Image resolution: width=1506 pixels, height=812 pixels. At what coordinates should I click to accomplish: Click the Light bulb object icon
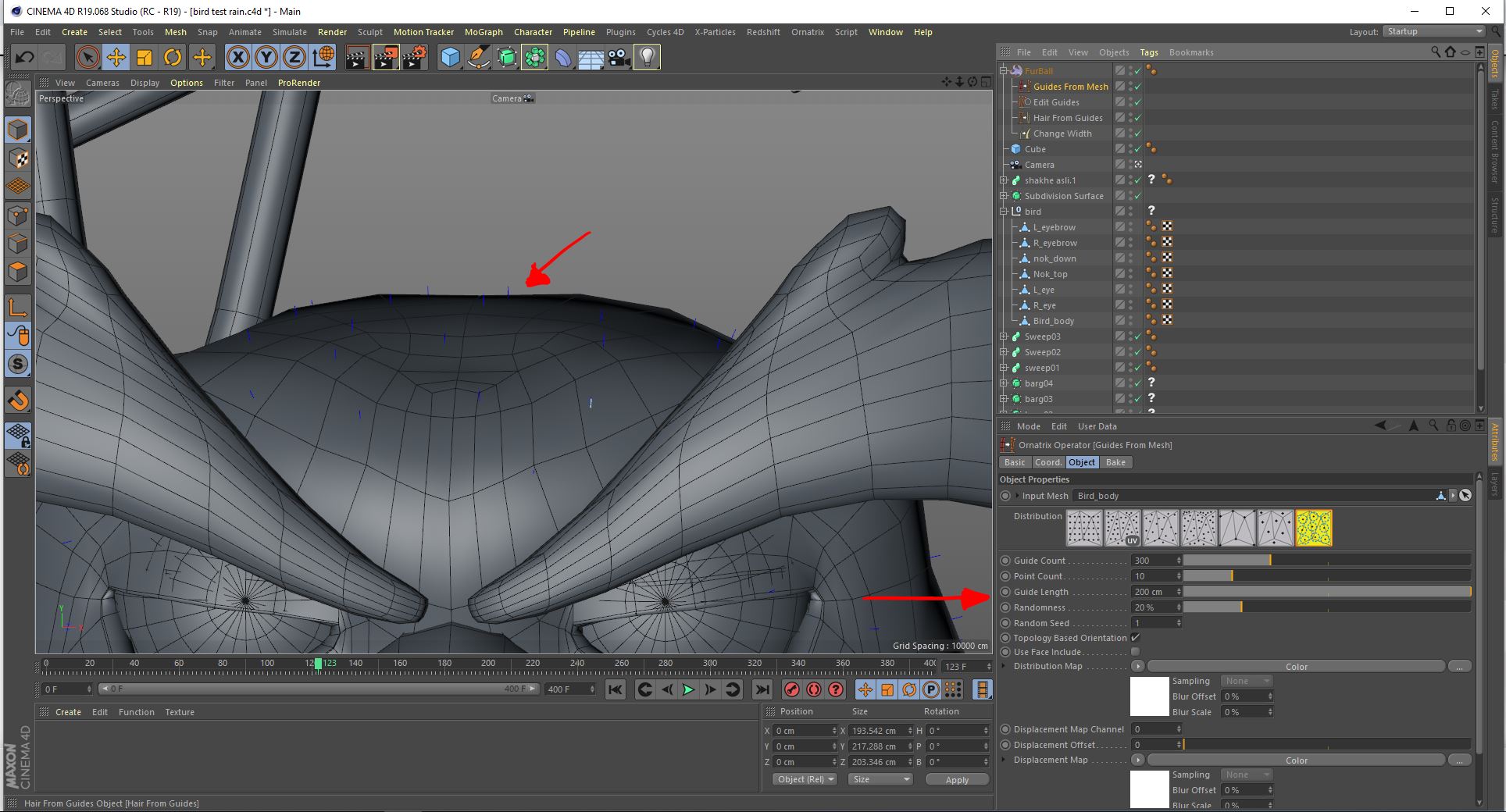point(647,57)
